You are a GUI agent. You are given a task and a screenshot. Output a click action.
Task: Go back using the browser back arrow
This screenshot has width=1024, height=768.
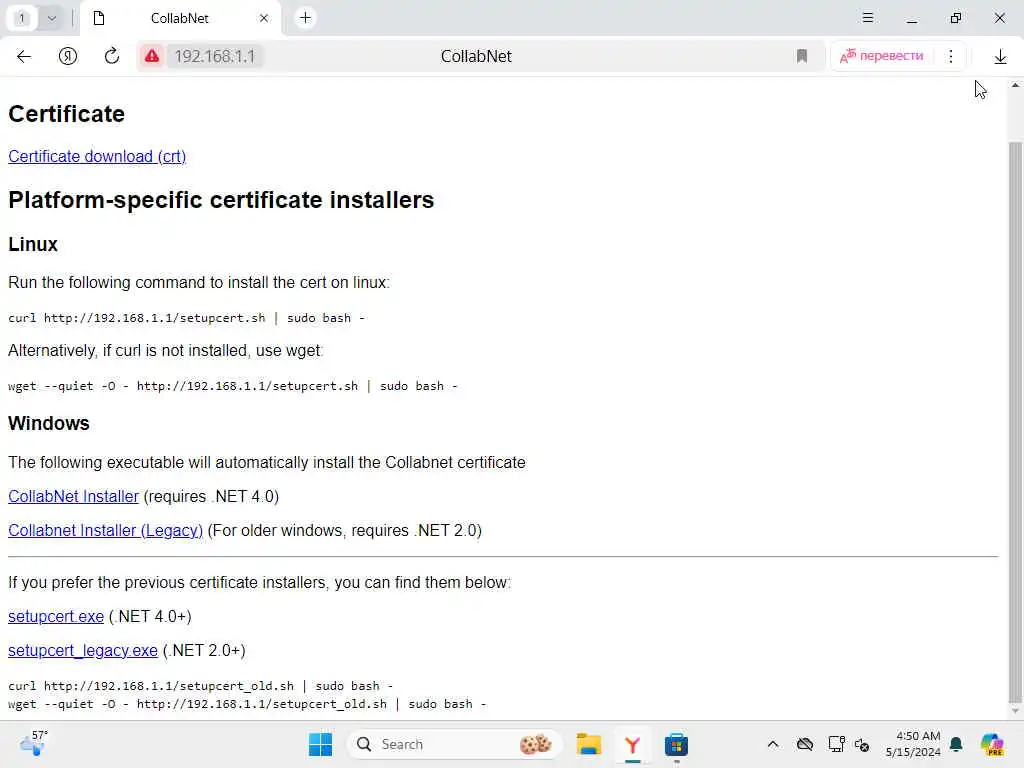point(24,56)
